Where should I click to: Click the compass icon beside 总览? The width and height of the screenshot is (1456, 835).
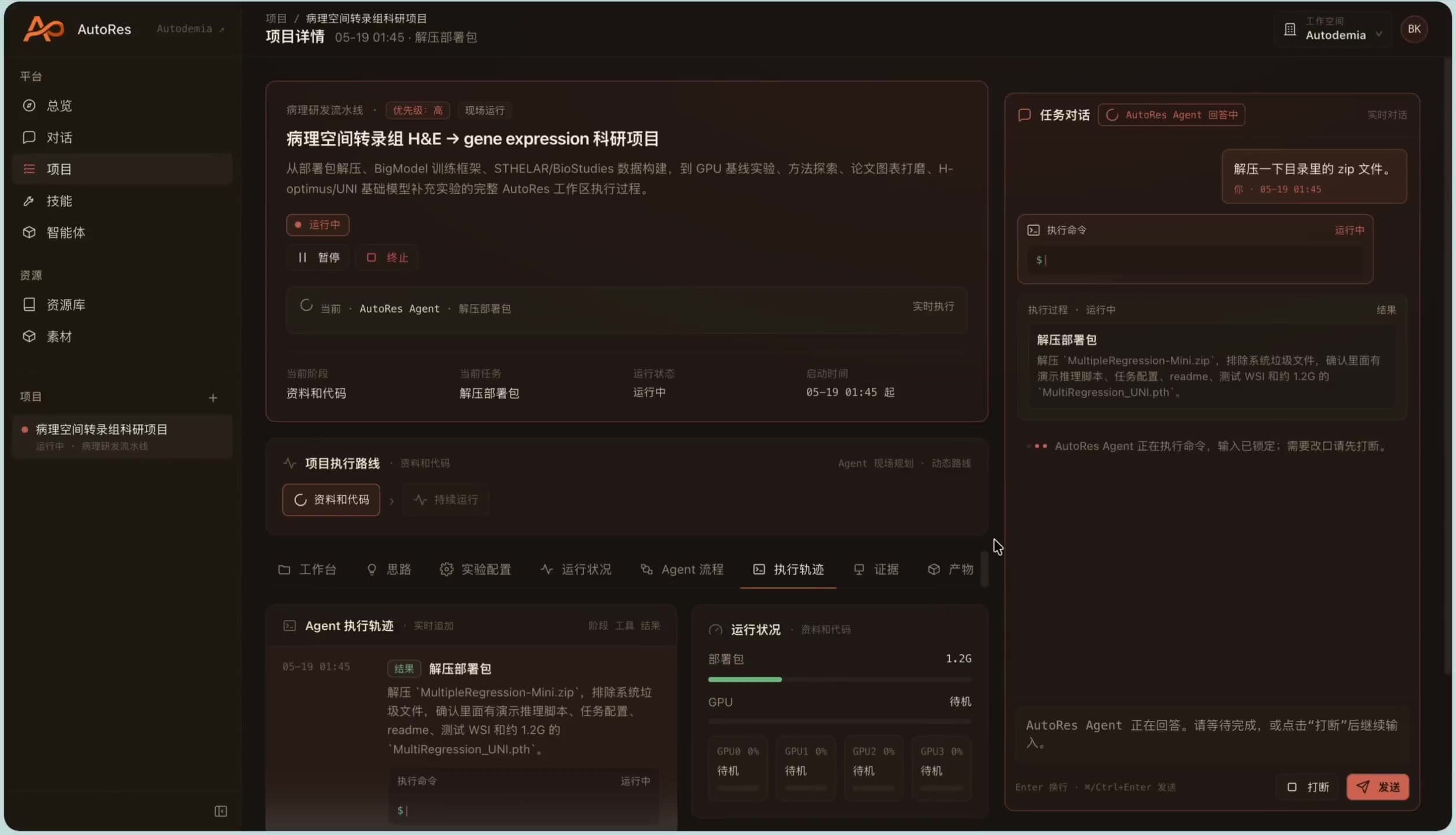pyautogui.click(x=29, y=106)
